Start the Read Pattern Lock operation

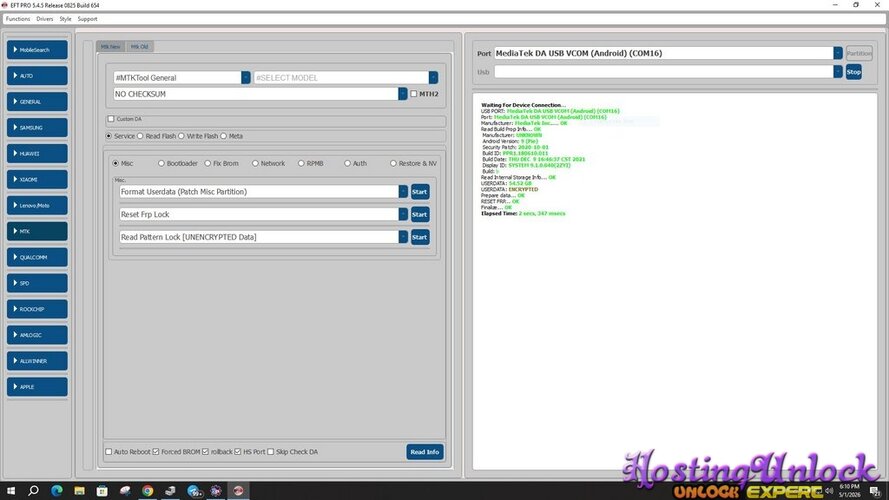coord(420,237)
